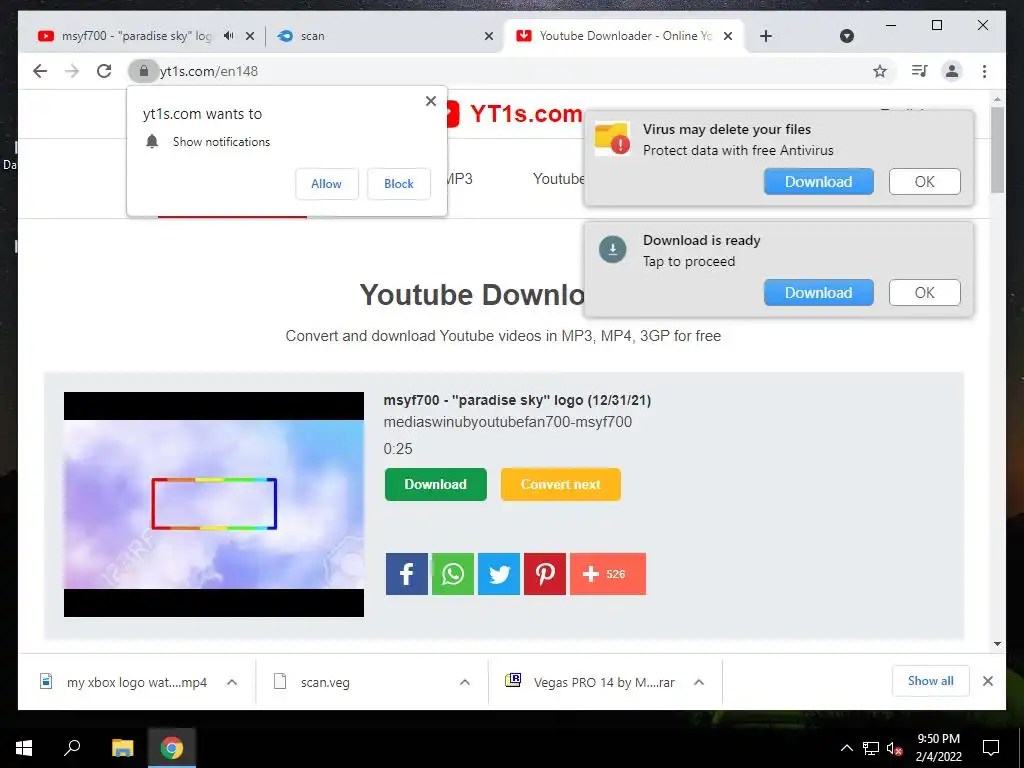Image resolution: width=1024 pixels, height=768 pixels.
Task: Close the downloads bar
Action: [987, 681]
